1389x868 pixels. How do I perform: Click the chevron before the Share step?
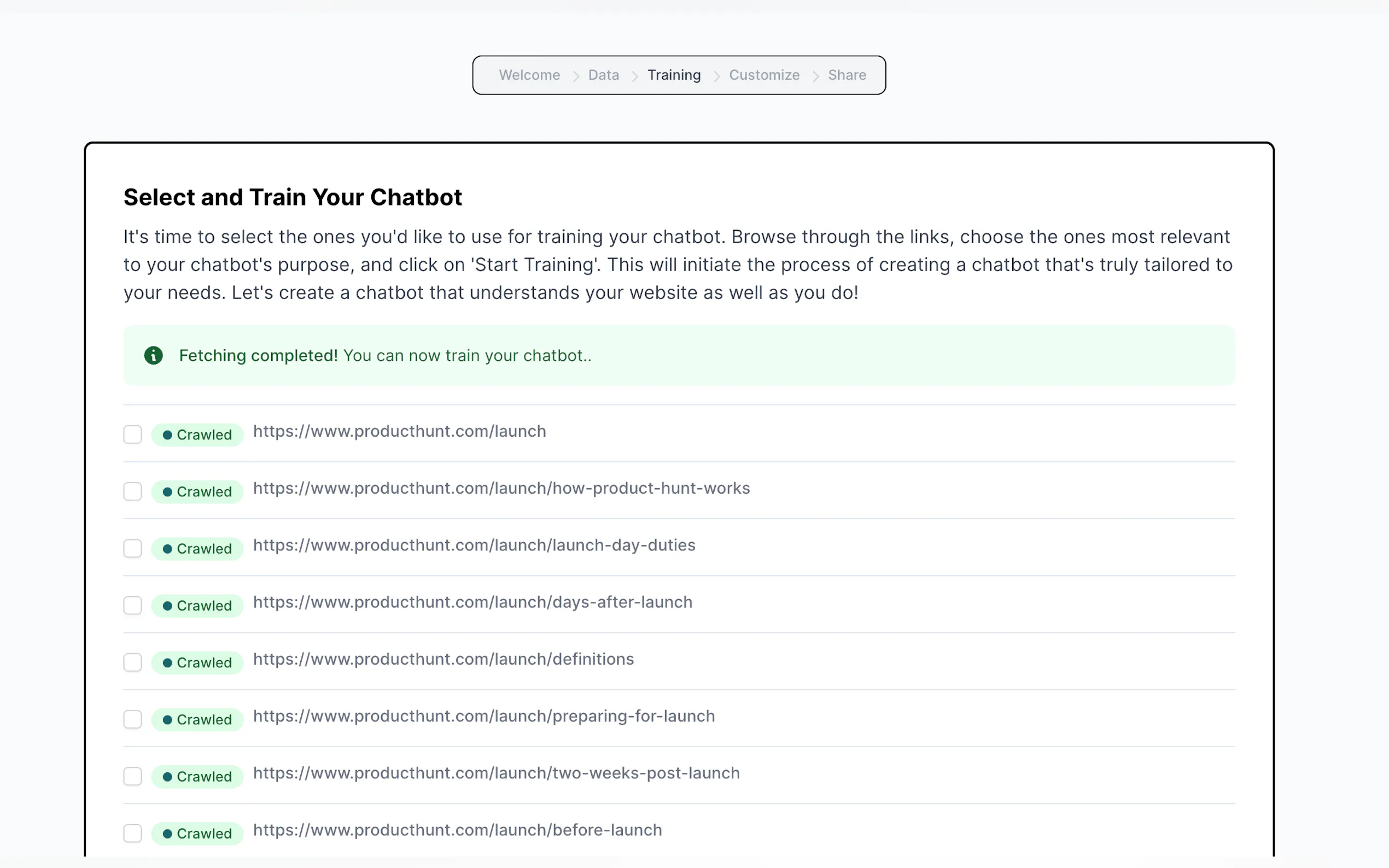click(x=815, y=76)
